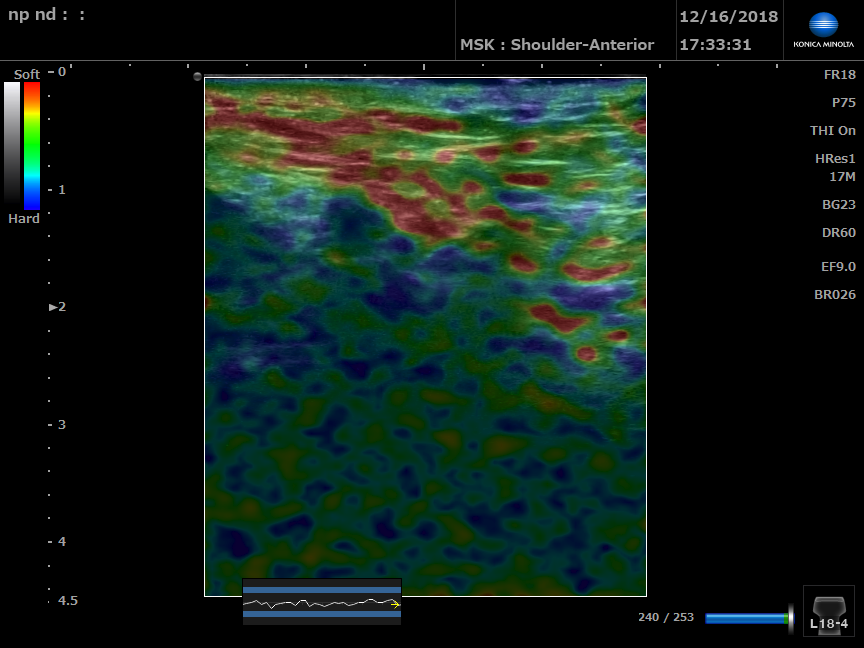The height and width of the screenshot is (648, 864).
Task: Click the 240 / 253 frame counter
Action: pos(665,618)
